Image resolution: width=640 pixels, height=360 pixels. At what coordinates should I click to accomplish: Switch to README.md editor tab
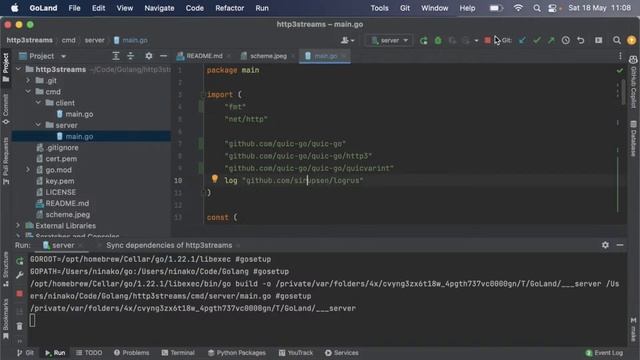tap(204, 56)
